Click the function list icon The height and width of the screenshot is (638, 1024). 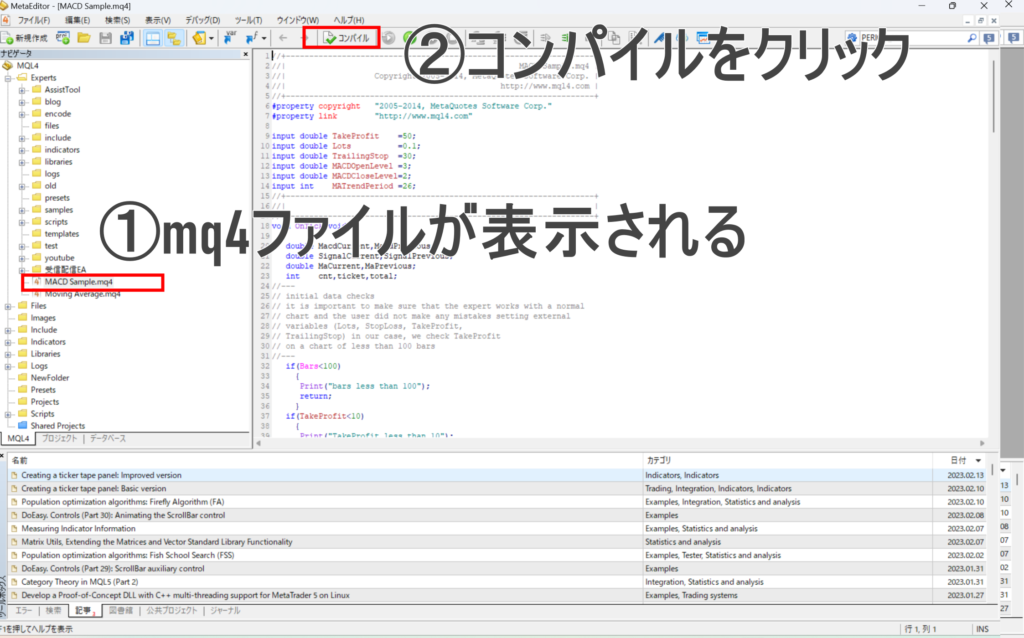251,38
